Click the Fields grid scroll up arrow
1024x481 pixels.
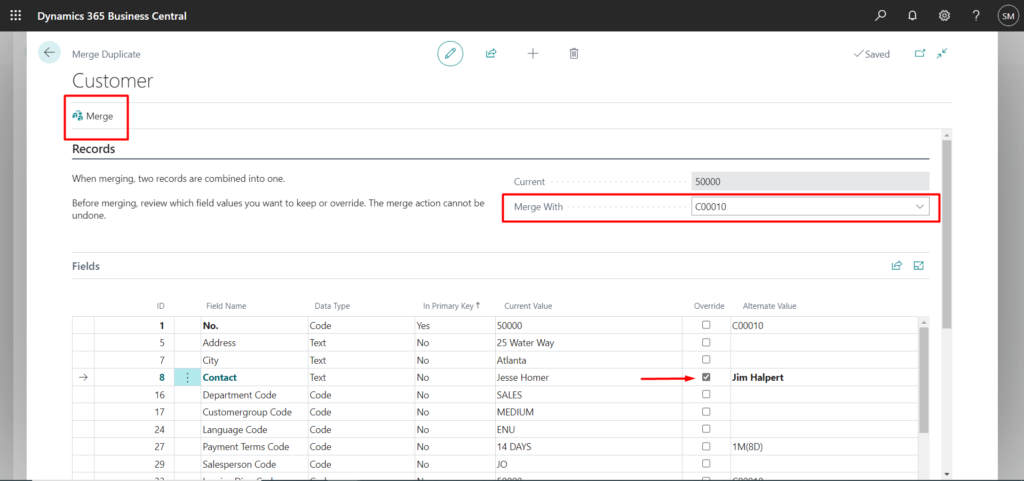[x=923, y=322]
